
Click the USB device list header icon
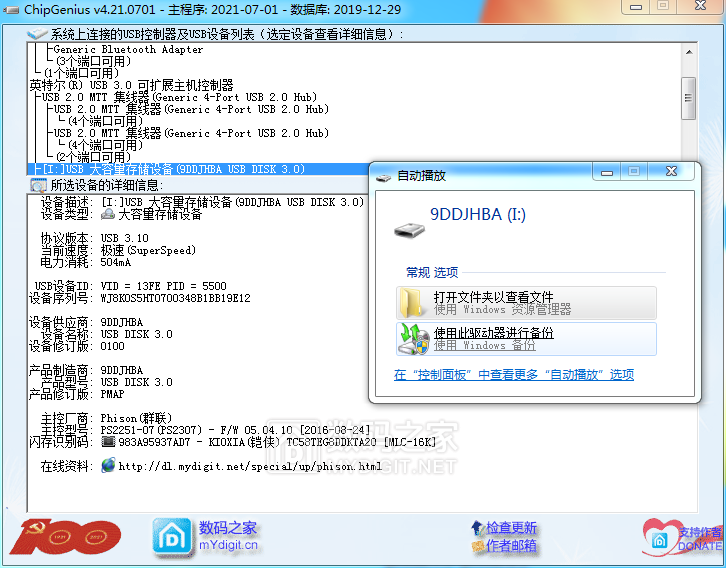click(x=37, y=34)
